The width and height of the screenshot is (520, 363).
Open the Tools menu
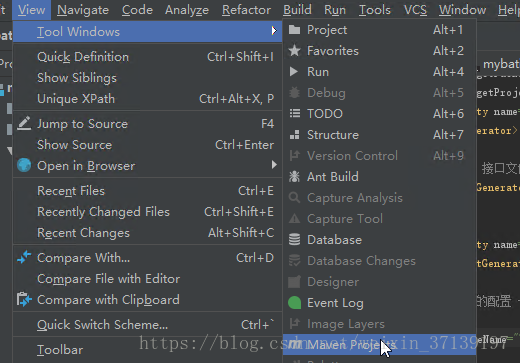point(375,10)
